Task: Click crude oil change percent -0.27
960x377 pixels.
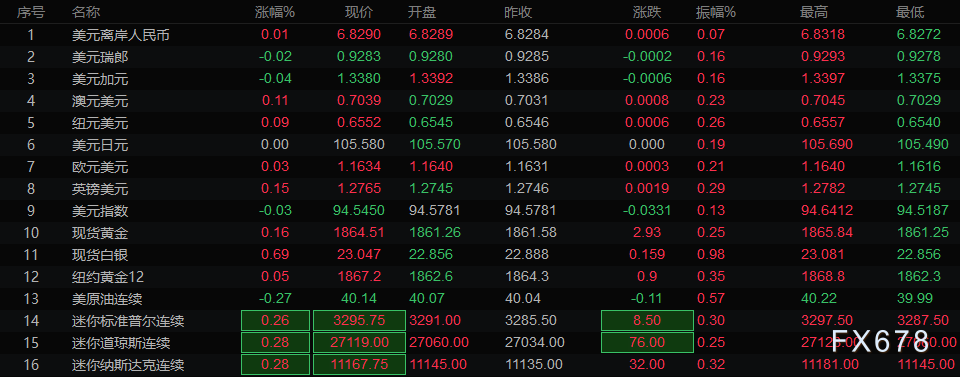Action: (275, 299)
